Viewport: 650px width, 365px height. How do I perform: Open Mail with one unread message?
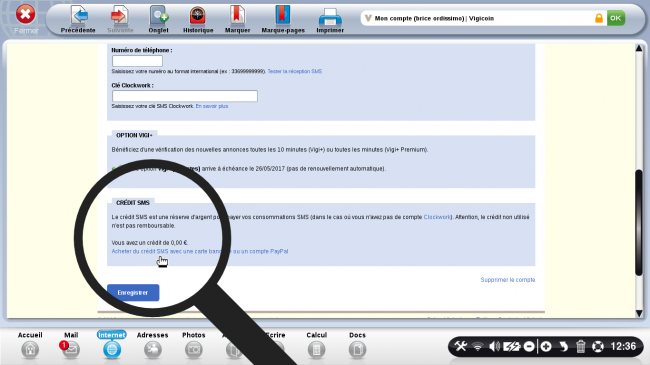click(70, 350)
